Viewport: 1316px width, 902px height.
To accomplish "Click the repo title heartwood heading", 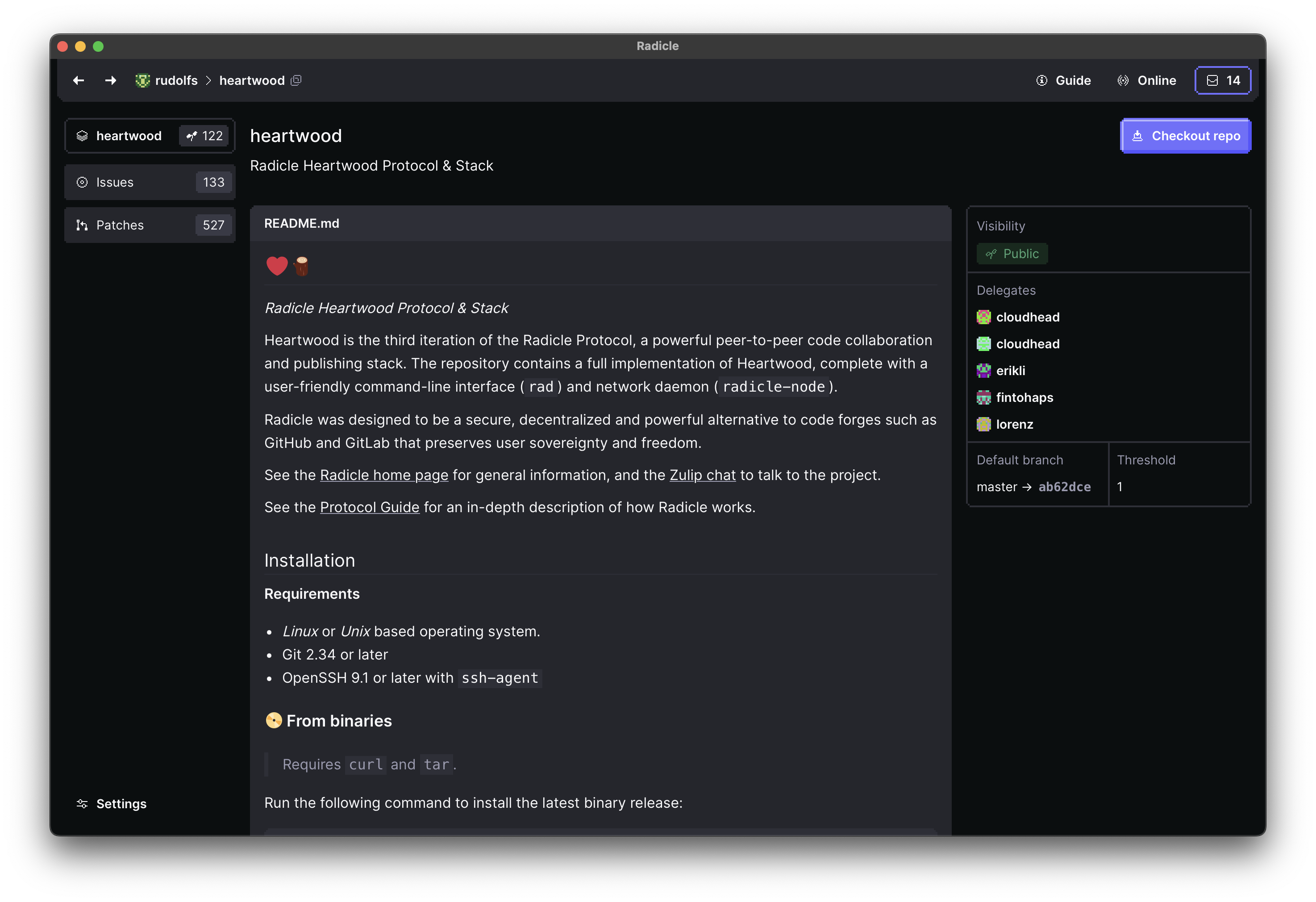I will pyautogui.click(x=296, y=136).
